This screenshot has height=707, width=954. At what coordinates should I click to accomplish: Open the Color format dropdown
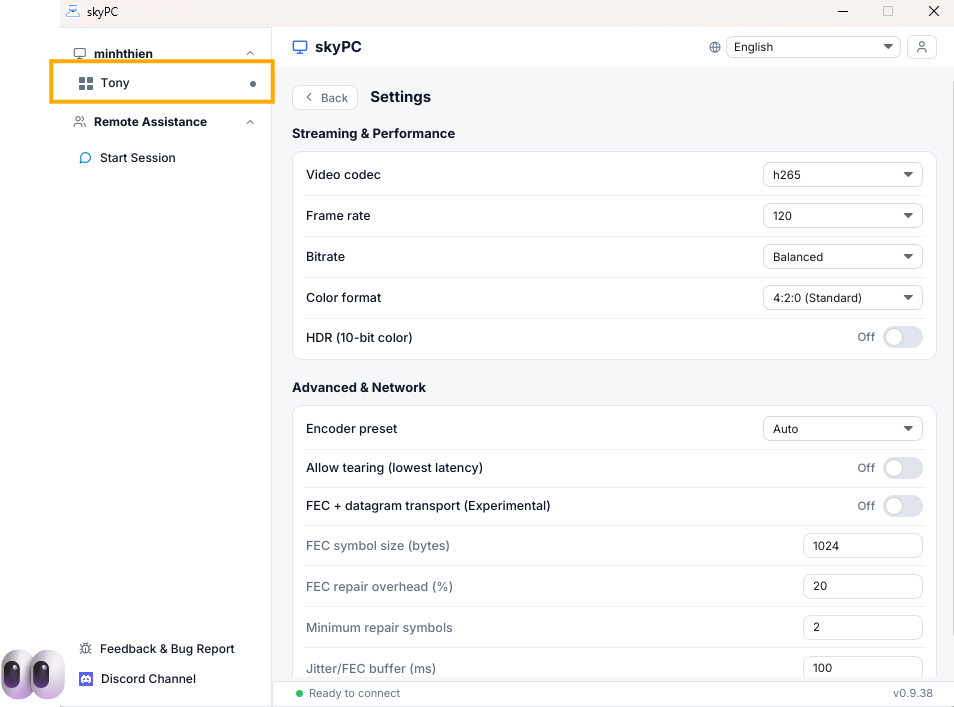[x=843, y=298]
